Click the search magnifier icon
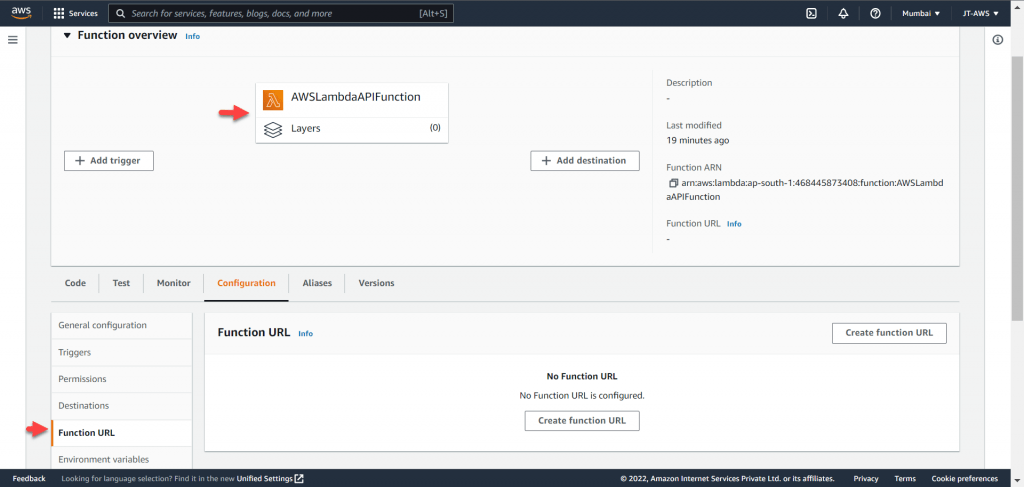The image size is (1024, 487). click(x=121, y=13)
